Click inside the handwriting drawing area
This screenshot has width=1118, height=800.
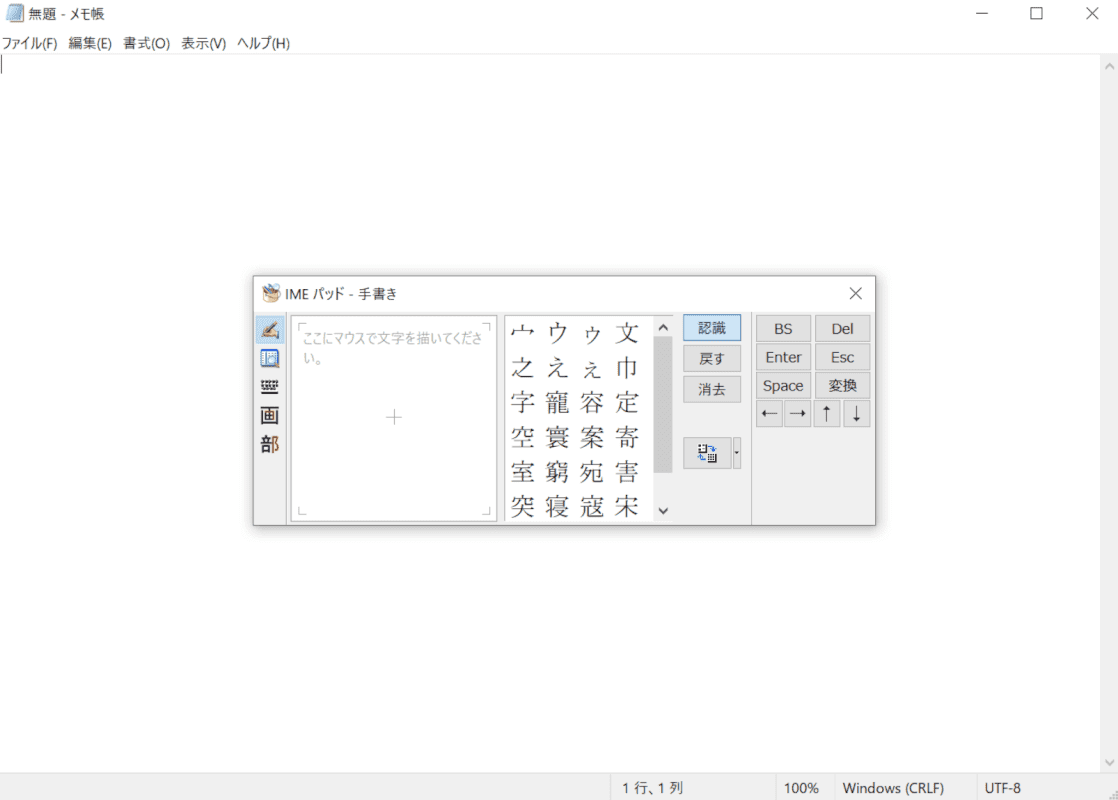pos(394,418)
